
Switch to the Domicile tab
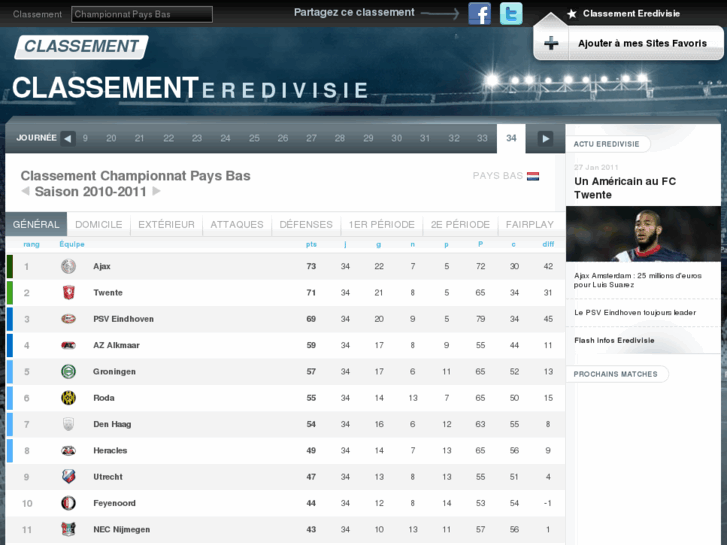tap(99, 224)
